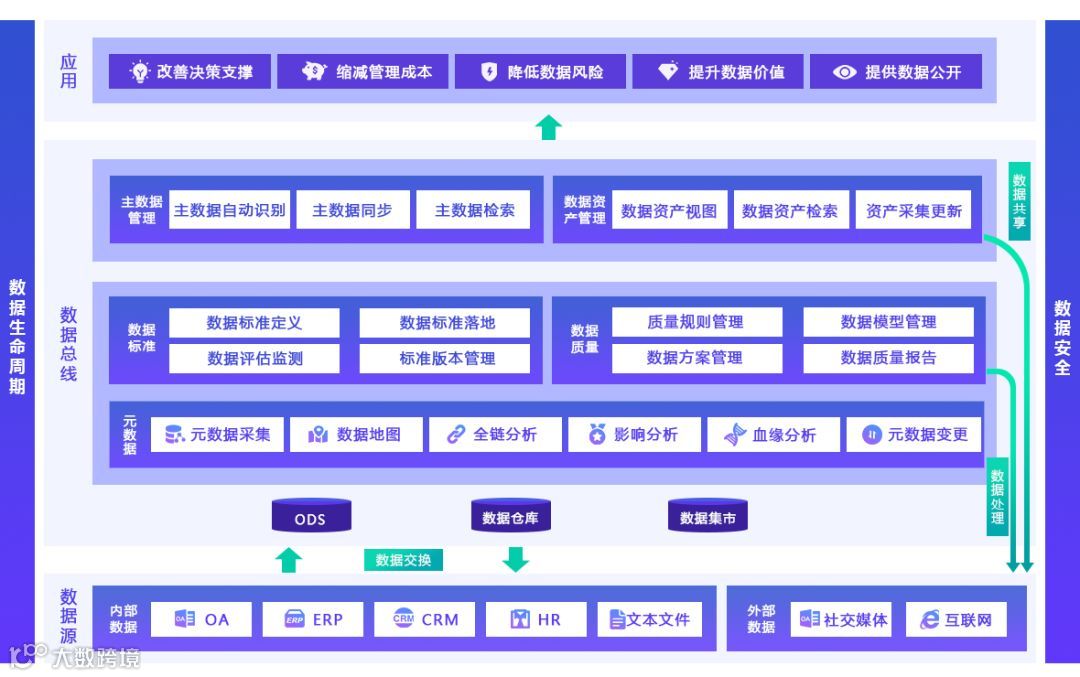Click the green 数据共享 vertical label
The image size is (1080, 677).
pyautogui.click(x=1019, y=201)
